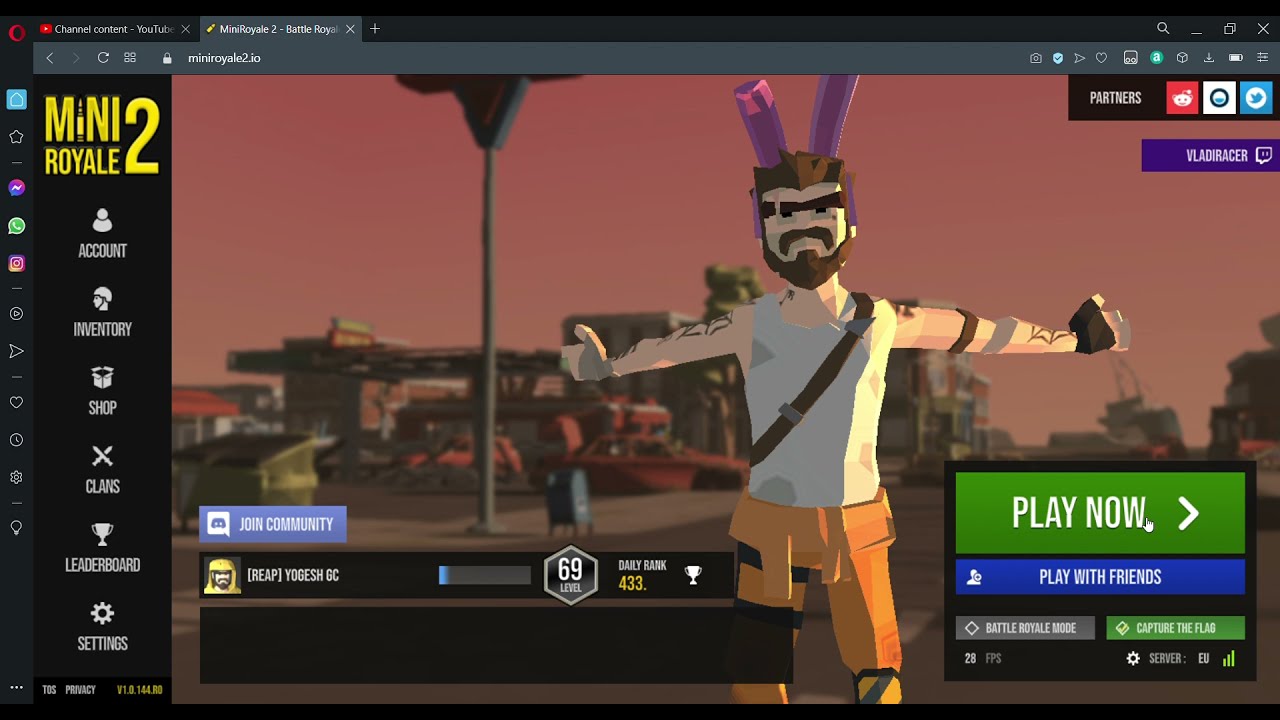Click the Join Community Discord button

pyautogui.click(x=273, y=524)
